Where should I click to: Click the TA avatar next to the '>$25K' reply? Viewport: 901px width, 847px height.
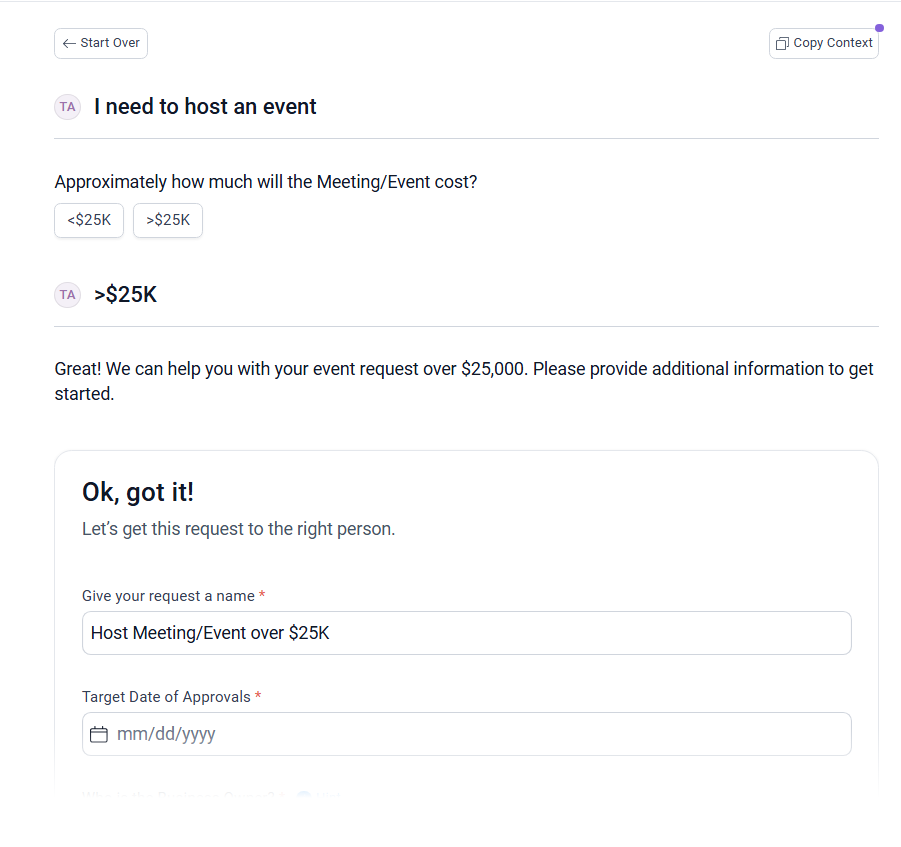[x=67, y=295]
